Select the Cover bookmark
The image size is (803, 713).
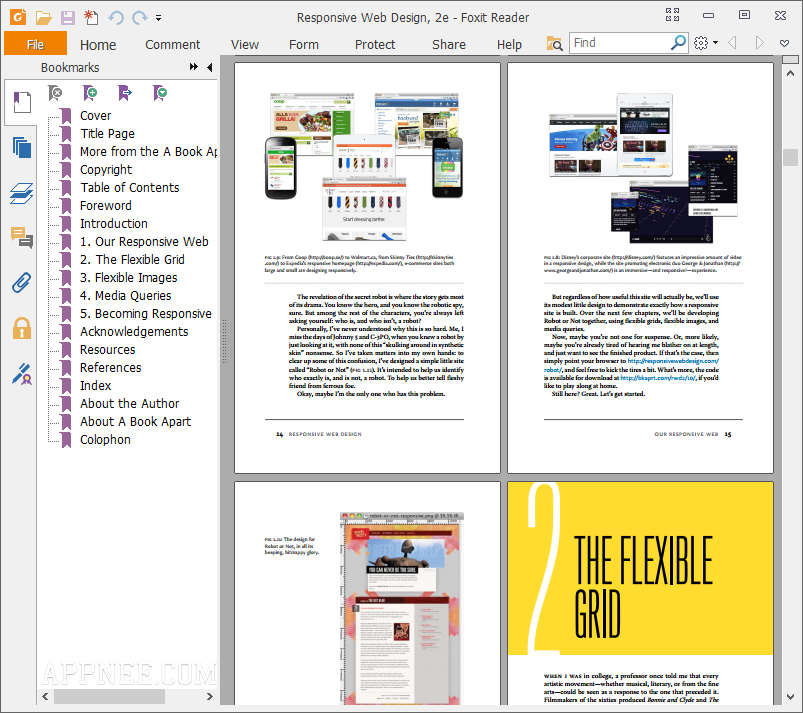(95, 116)
